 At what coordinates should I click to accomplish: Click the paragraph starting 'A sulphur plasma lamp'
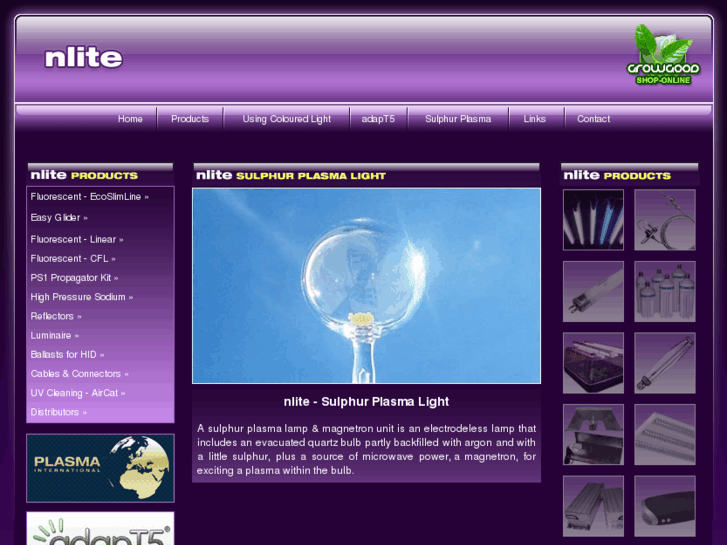tap(366, 449)
